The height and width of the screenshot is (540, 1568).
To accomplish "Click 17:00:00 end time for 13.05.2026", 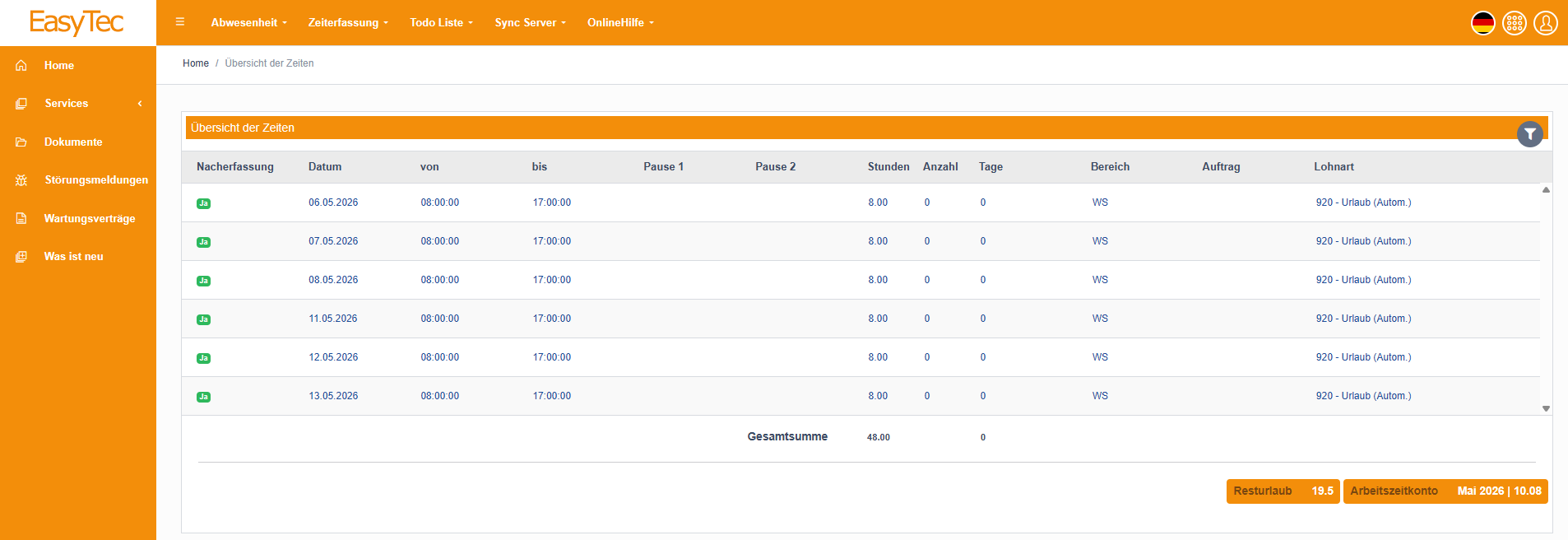I will (552, 396).
